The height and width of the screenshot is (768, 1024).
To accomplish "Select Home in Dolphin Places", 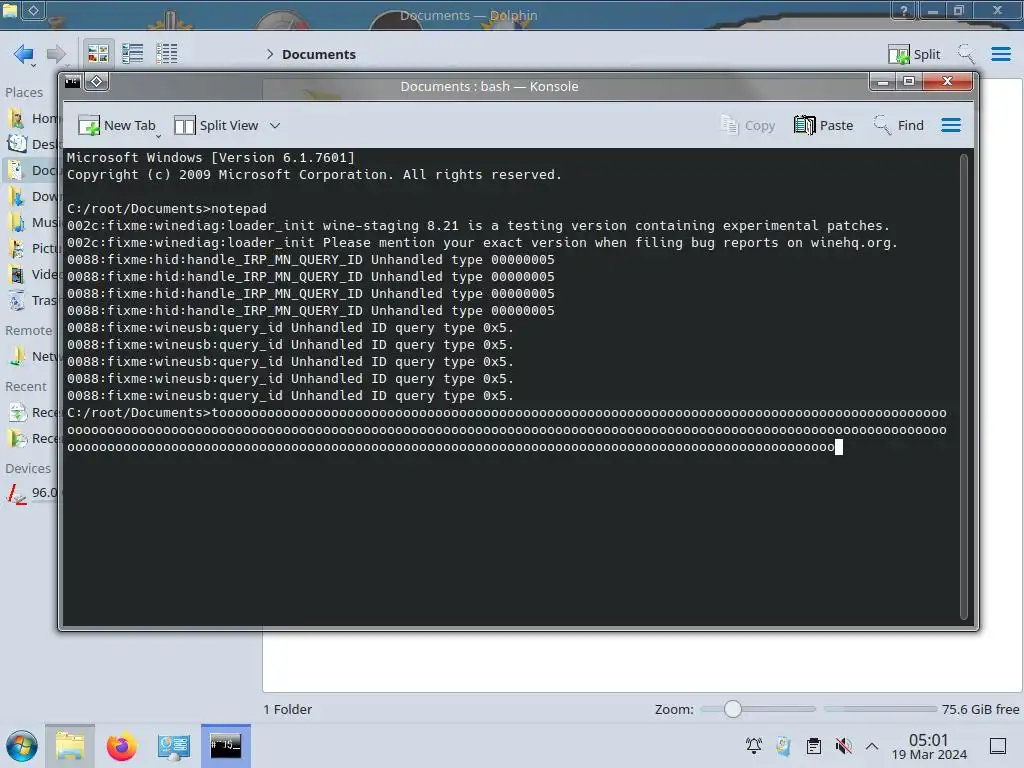I will (x=33, y=118).
